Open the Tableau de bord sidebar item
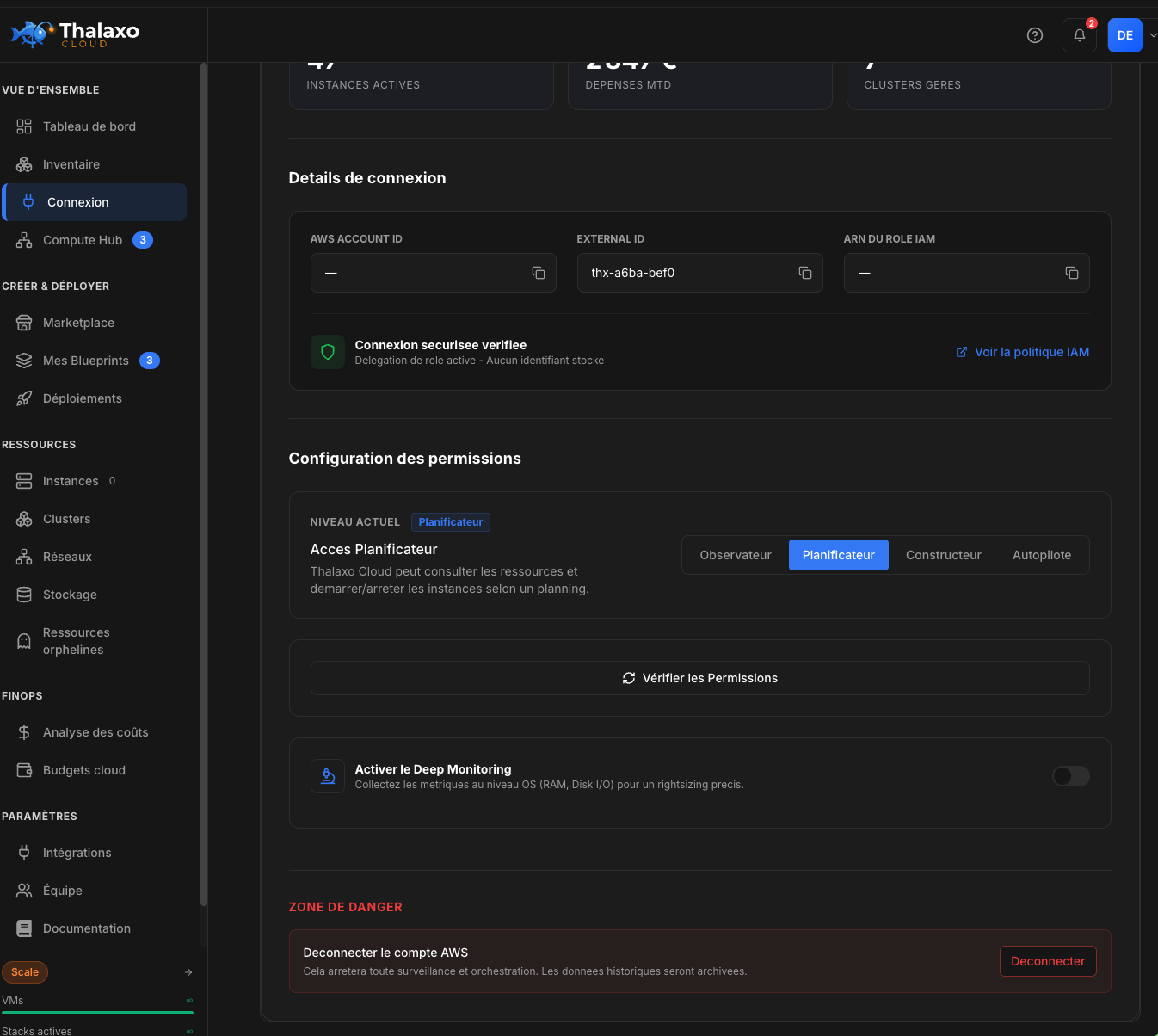 [x=94, y=126]
